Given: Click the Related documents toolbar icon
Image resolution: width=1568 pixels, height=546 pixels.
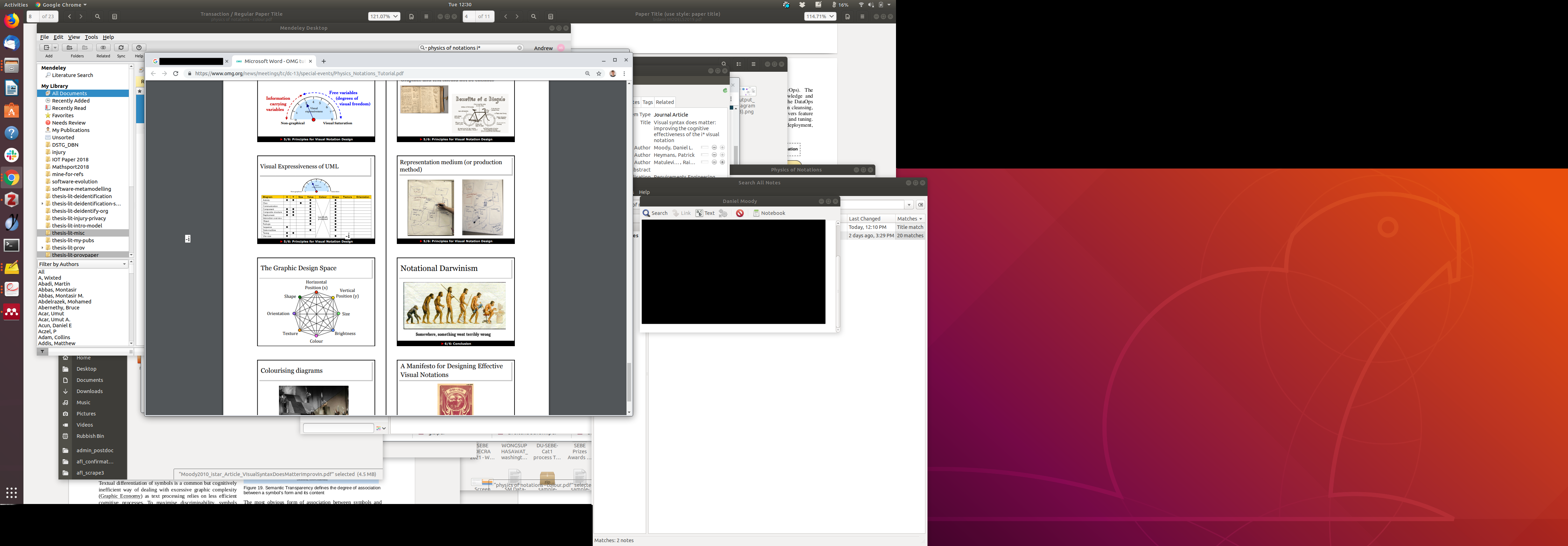Looking at the screenshot, I should pyautogui.click(x=103, y=48).
